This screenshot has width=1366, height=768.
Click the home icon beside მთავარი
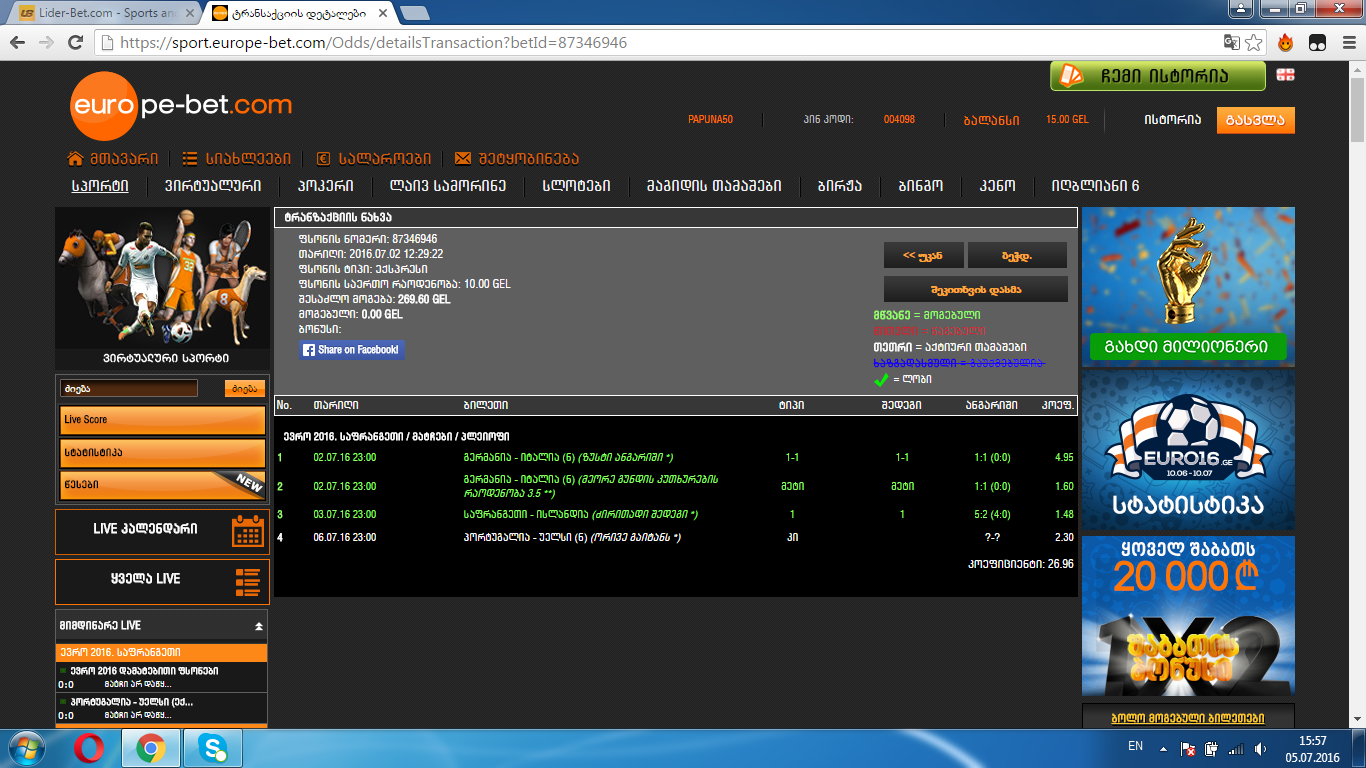[x=75, y=158]
